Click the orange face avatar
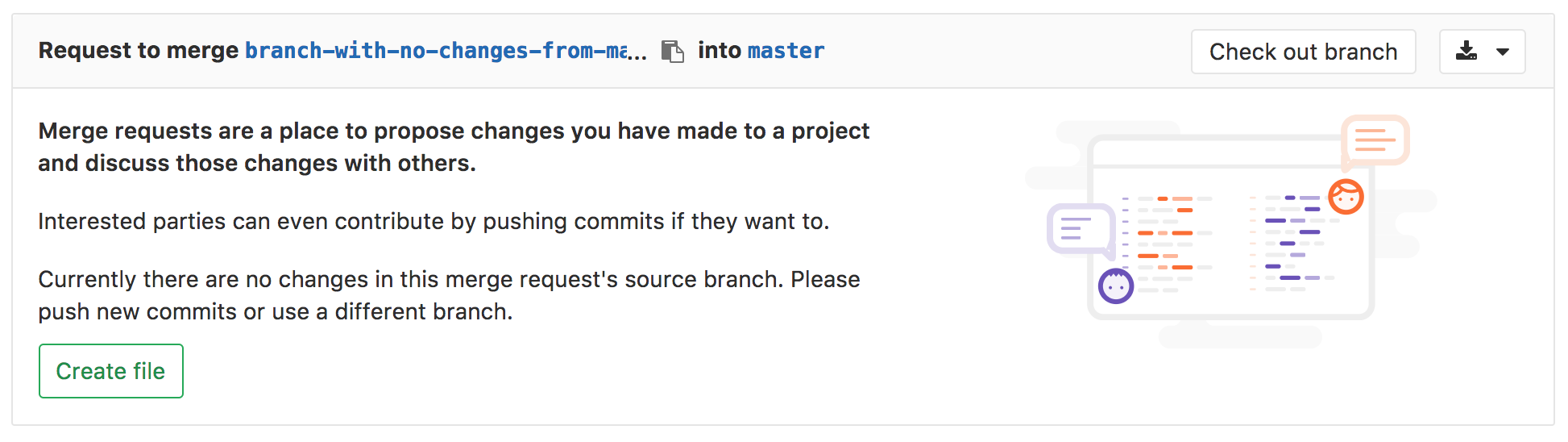Viewport: 1568px width, 442px height. [1346, 197]
